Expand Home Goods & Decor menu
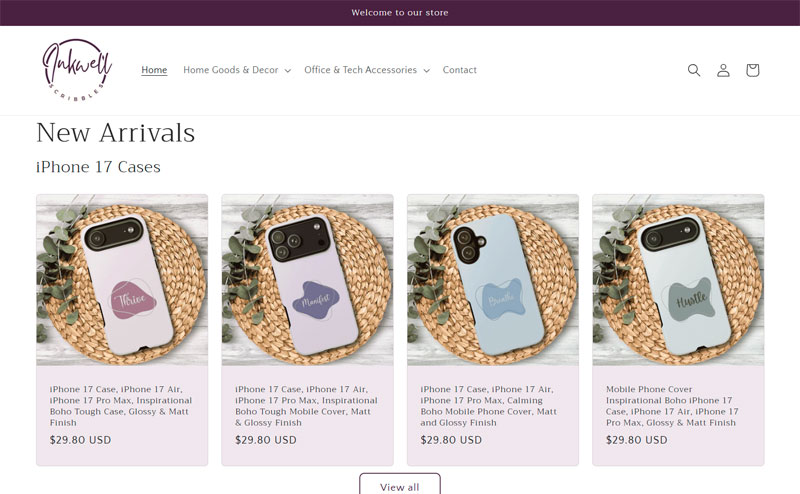 (237, 70)
